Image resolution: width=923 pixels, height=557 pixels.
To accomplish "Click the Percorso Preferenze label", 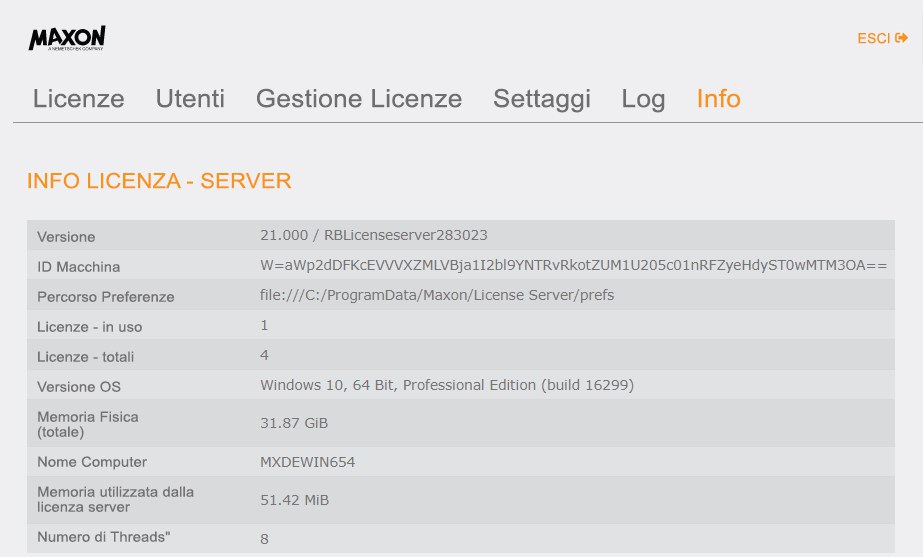I will coord(105,297).
